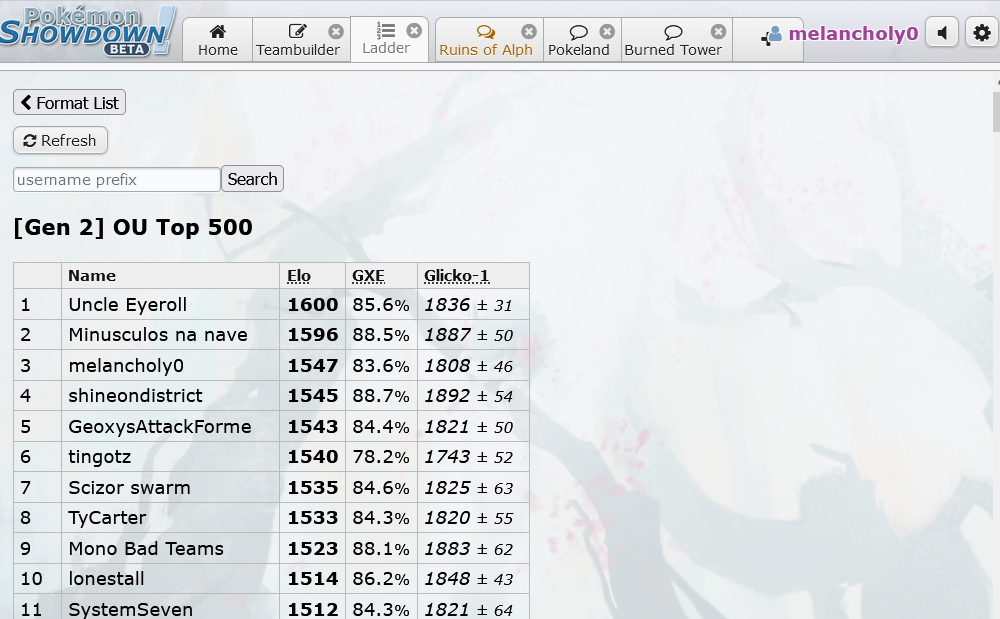Close the Burned Tower chat tab
This screenshot has height=619, width=1000.
pos(718,32)
